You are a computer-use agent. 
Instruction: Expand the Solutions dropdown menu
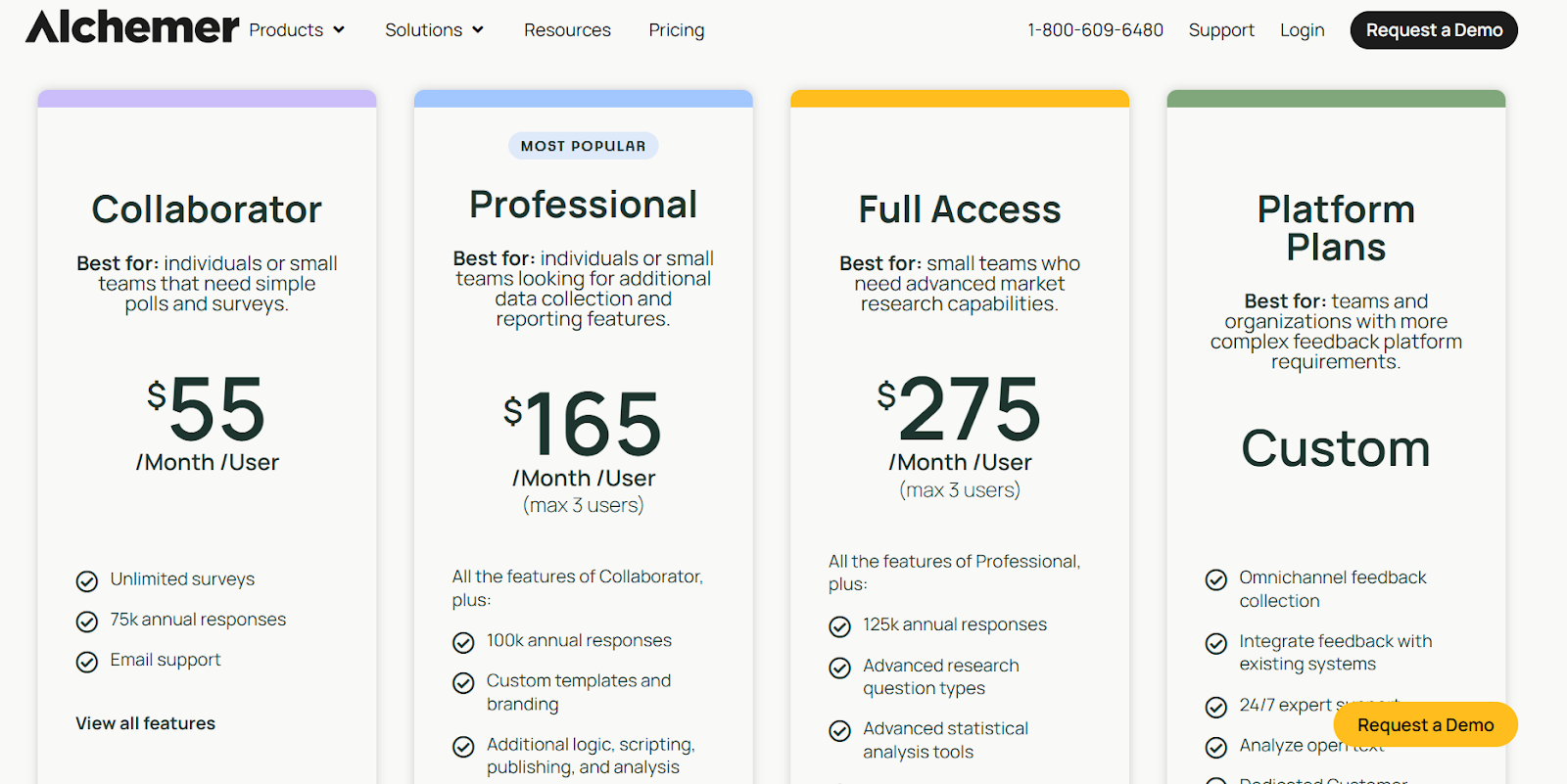[x=434, y=30]
